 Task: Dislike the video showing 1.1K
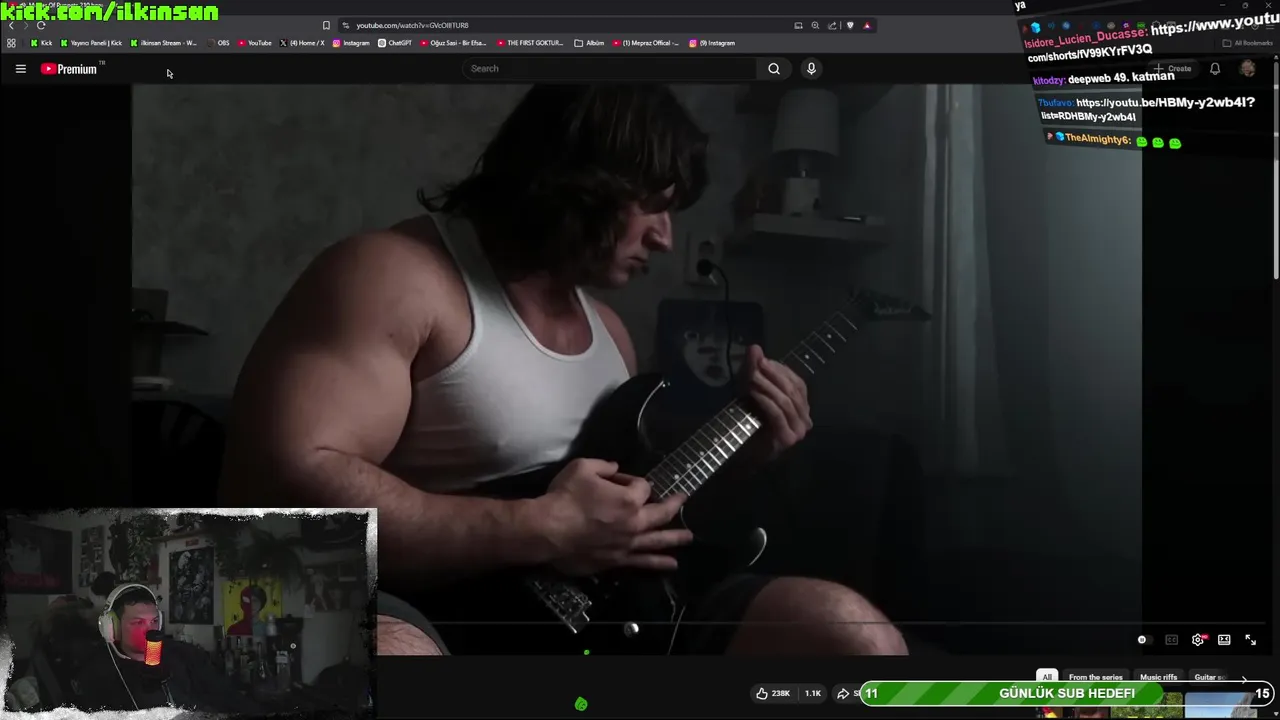[x=813, y=693]
